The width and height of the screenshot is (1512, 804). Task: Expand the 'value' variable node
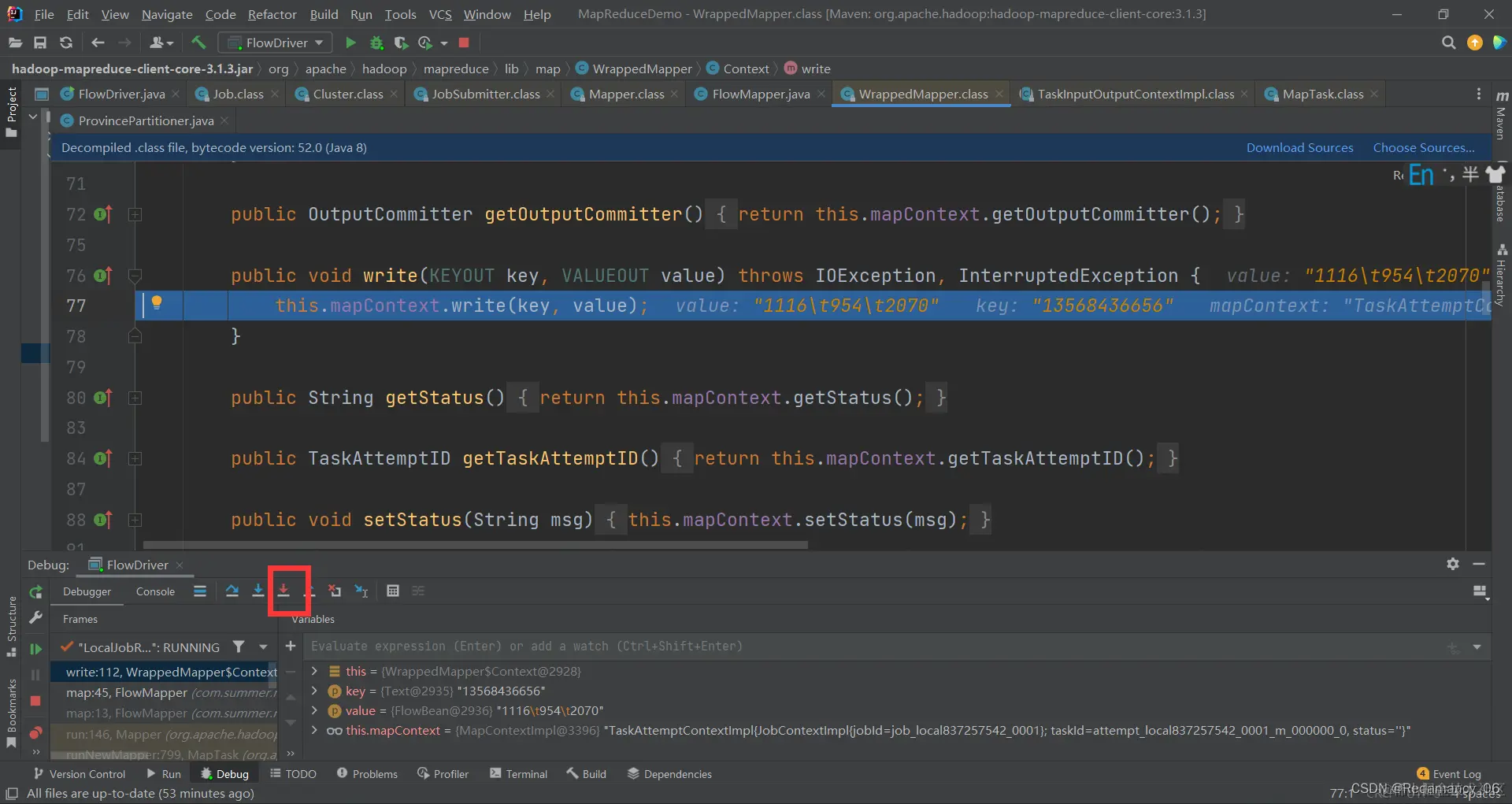click(314, 710)
